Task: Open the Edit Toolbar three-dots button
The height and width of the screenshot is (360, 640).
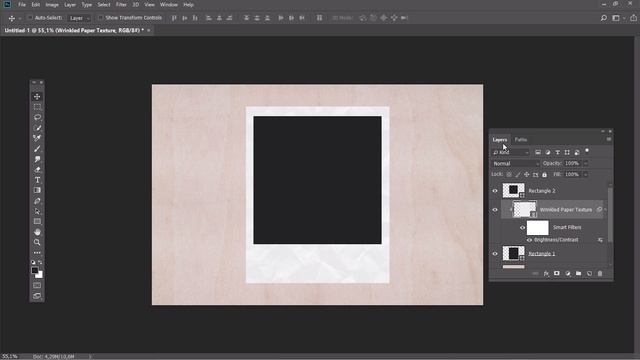Action: 37,253
